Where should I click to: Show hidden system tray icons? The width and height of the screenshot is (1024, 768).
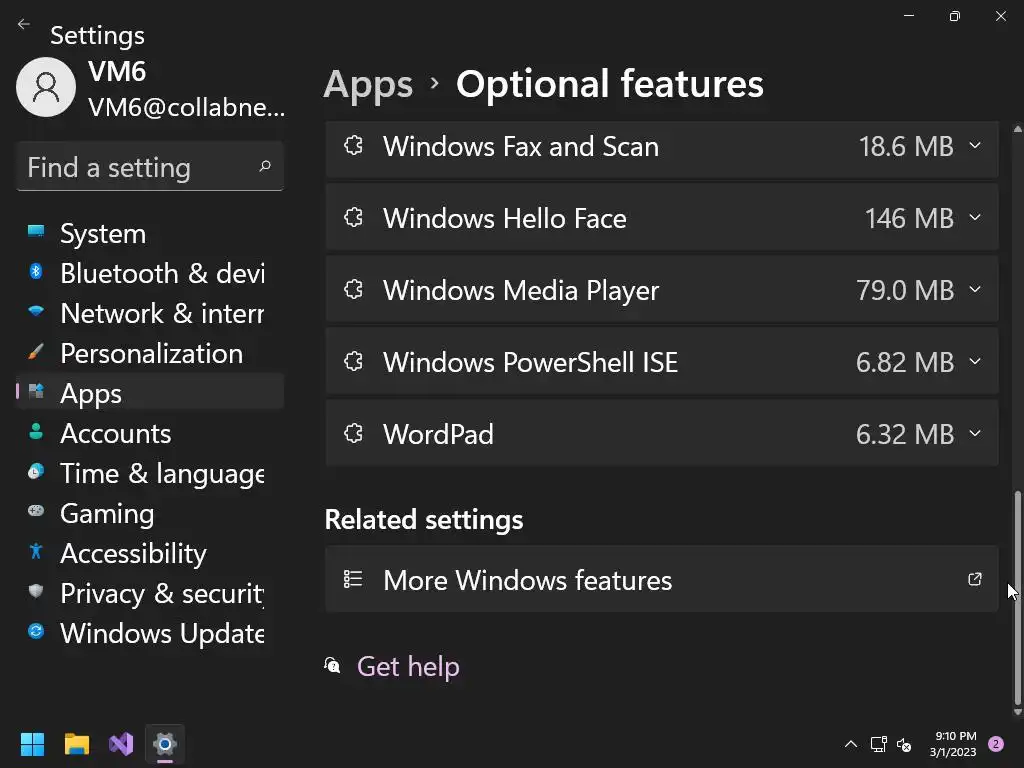[851, 744]
